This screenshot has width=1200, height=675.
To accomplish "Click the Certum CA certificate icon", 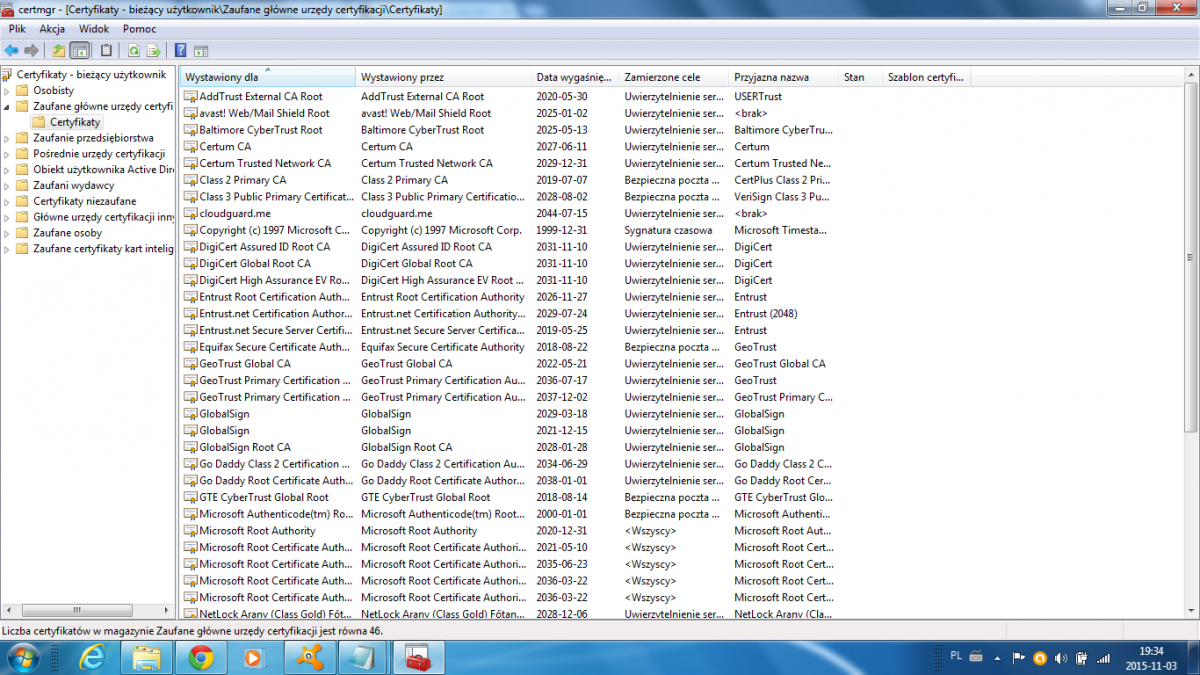I will click(190, 147).
